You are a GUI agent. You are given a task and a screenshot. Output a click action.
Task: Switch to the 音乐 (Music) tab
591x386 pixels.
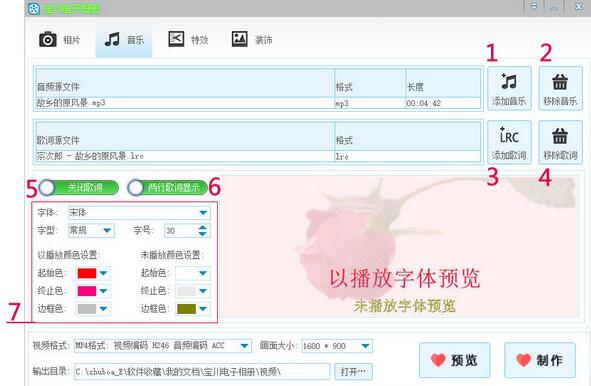(124, 40)
